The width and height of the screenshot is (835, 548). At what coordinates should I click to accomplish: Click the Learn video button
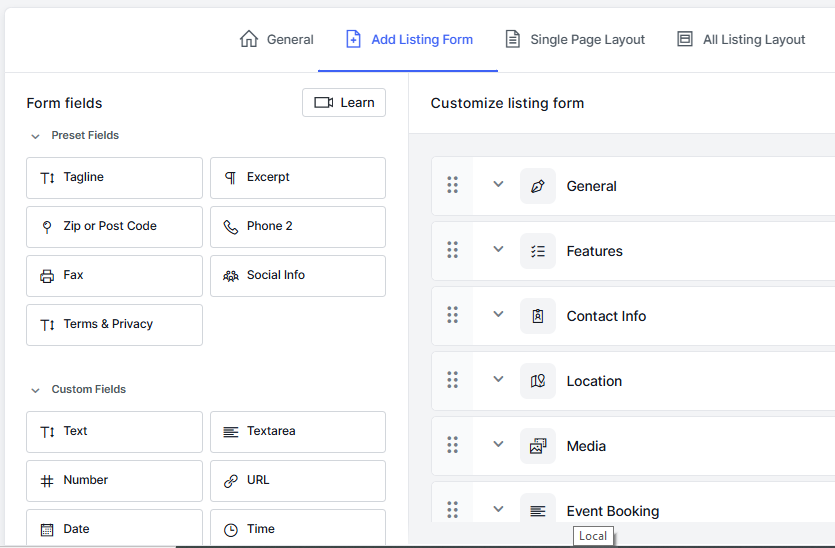(x=344, y=103)
